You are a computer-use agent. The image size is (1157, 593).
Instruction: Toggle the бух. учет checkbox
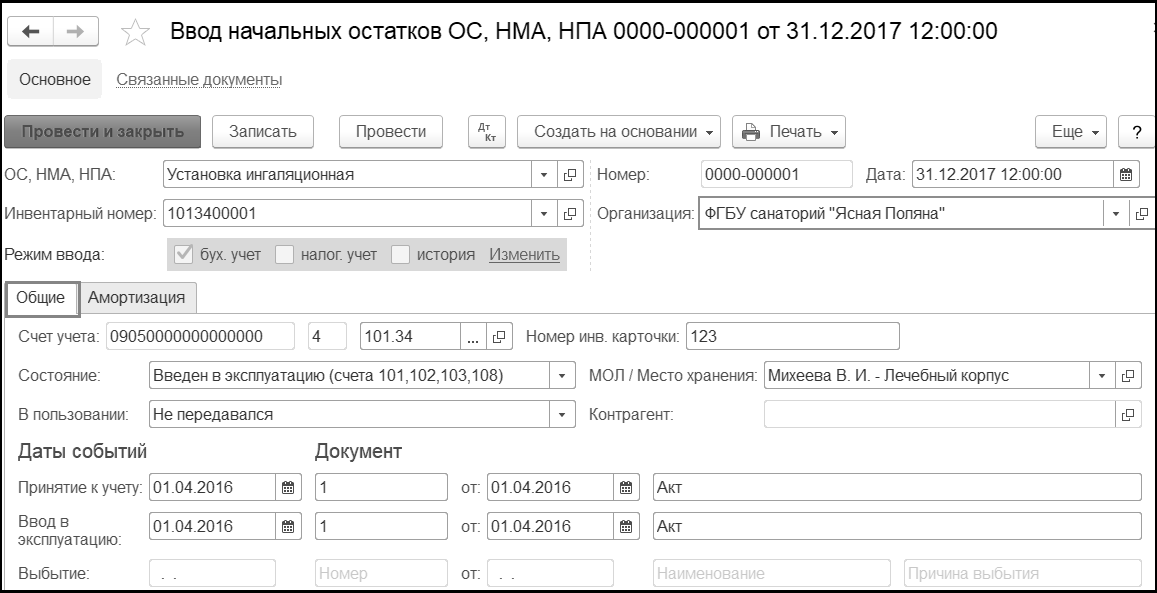(183, 254)
